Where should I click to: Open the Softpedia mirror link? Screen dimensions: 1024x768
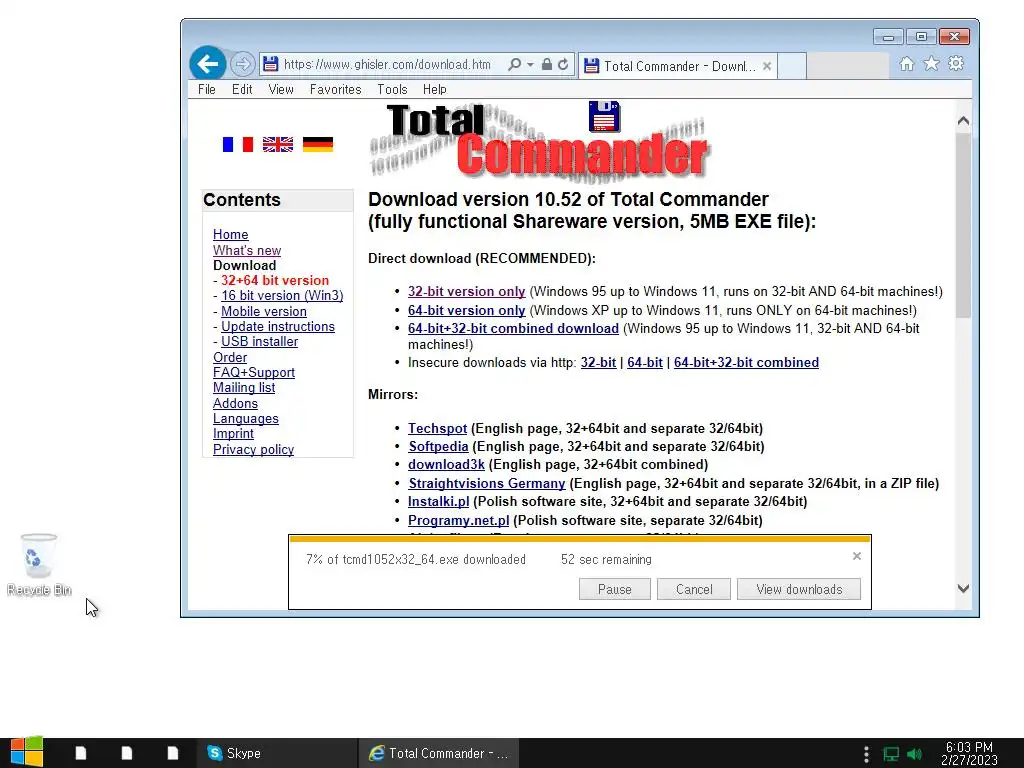tap(438, 447)
